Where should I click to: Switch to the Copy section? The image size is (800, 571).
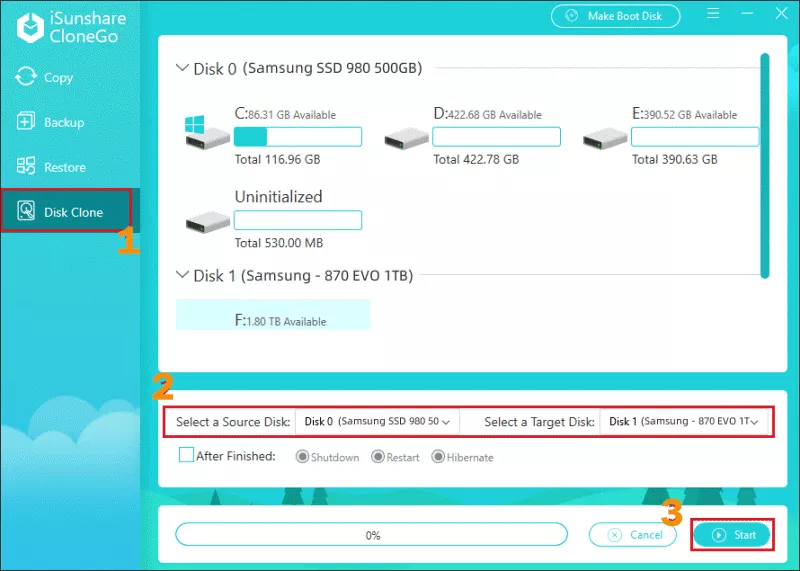point(70,78)
